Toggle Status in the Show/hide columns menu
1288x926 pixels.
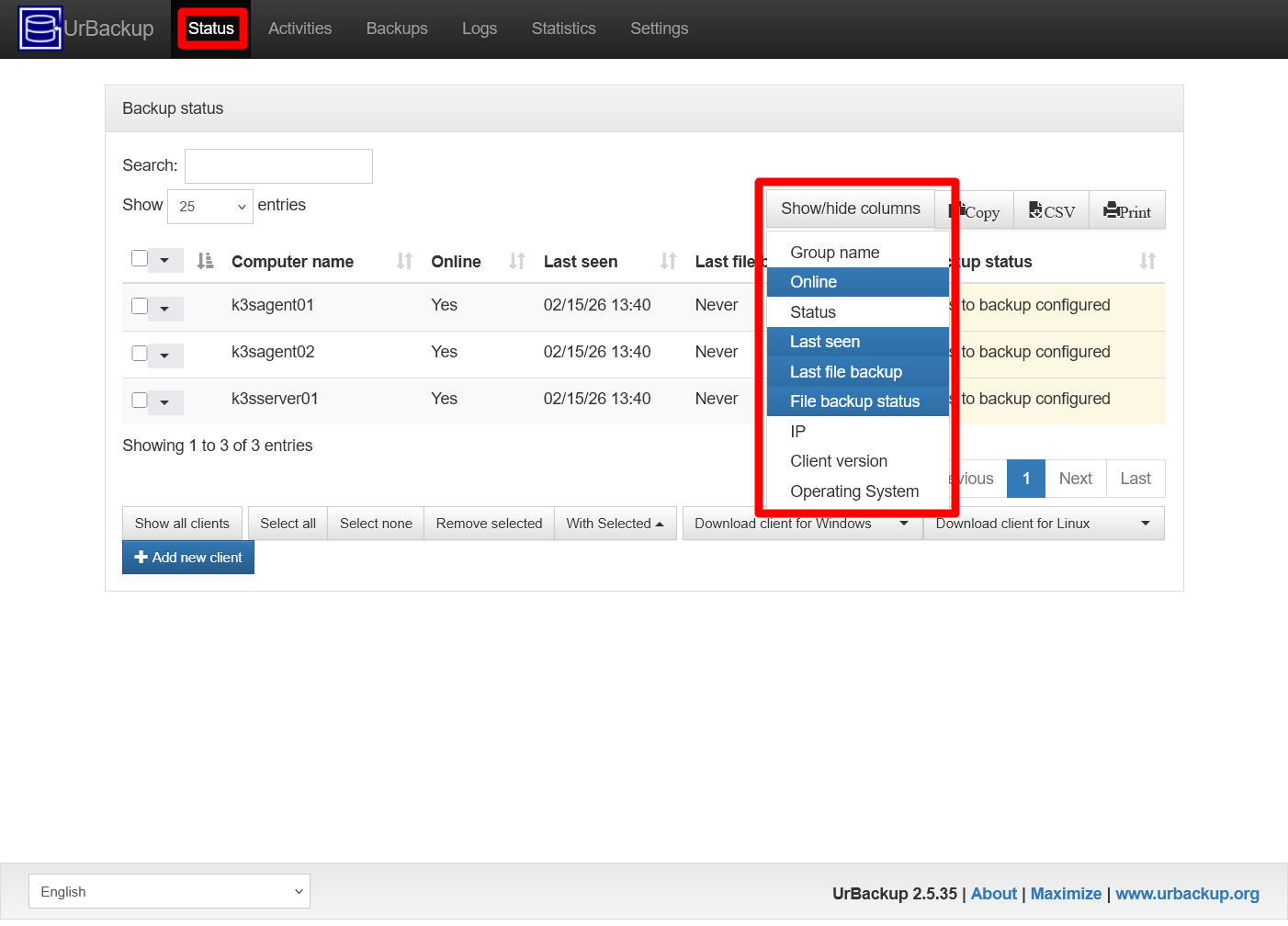[x=813, y=311]
